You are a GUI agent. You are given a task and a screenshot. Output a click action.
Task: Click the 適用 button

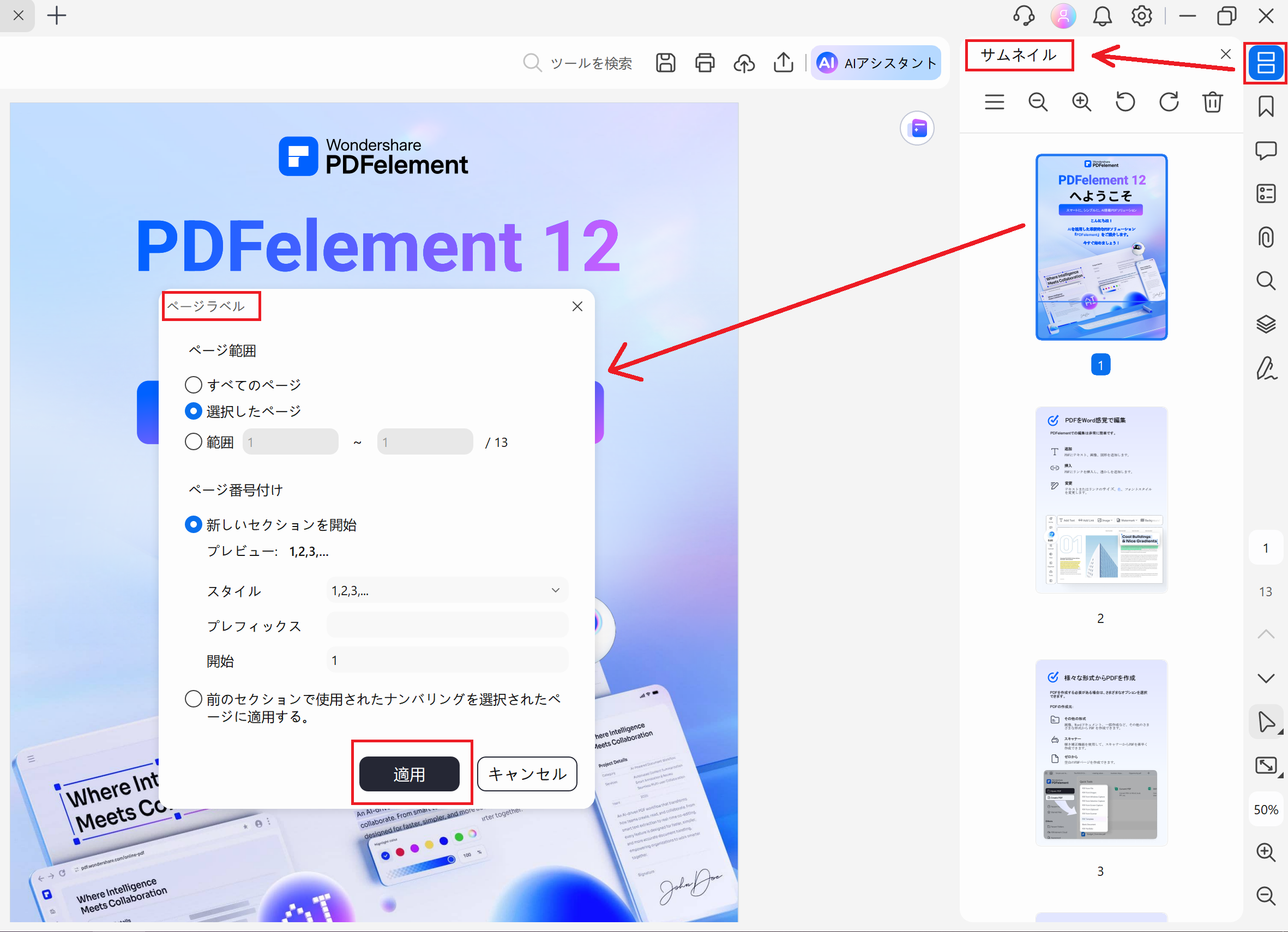[410, 773]
